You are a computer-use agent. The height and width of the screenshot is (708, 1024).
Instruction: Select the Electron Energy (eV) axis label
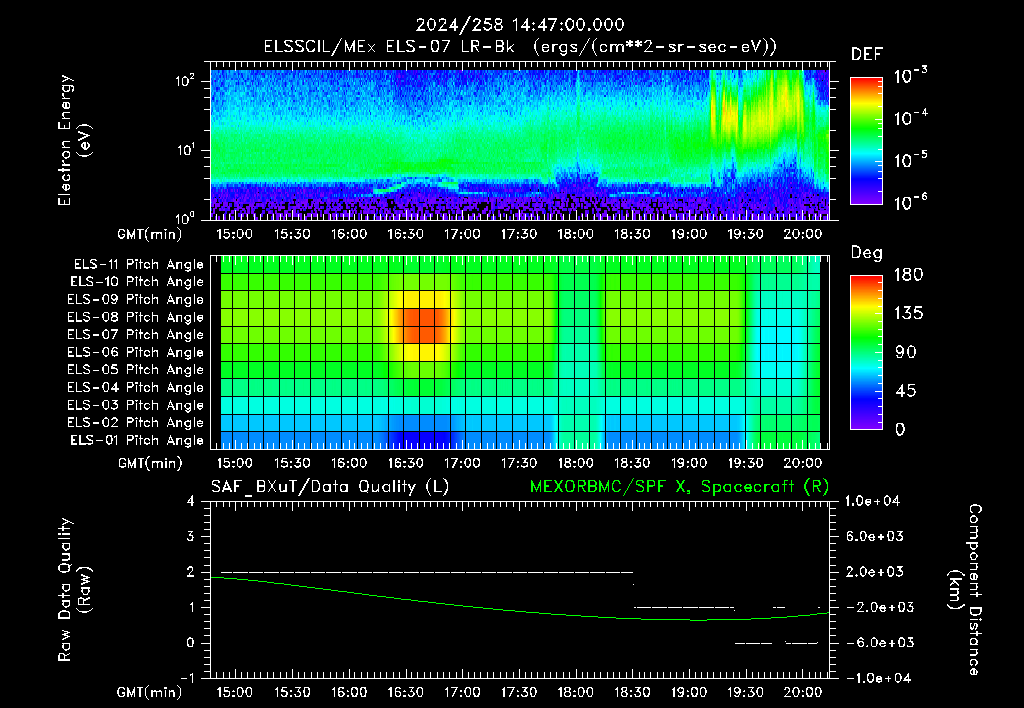(x=74, y=140)
